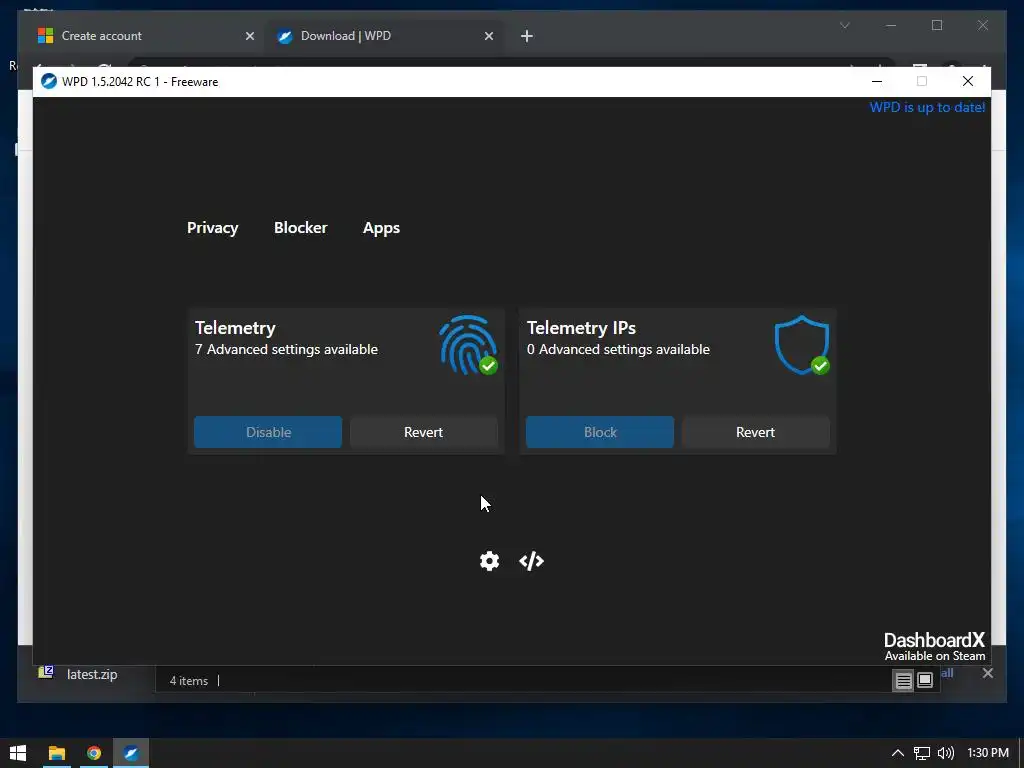Select the Download | WPD browser tab
This screenshot has width=1024, height=768.
pyautogui.click(x=383, y=36)
